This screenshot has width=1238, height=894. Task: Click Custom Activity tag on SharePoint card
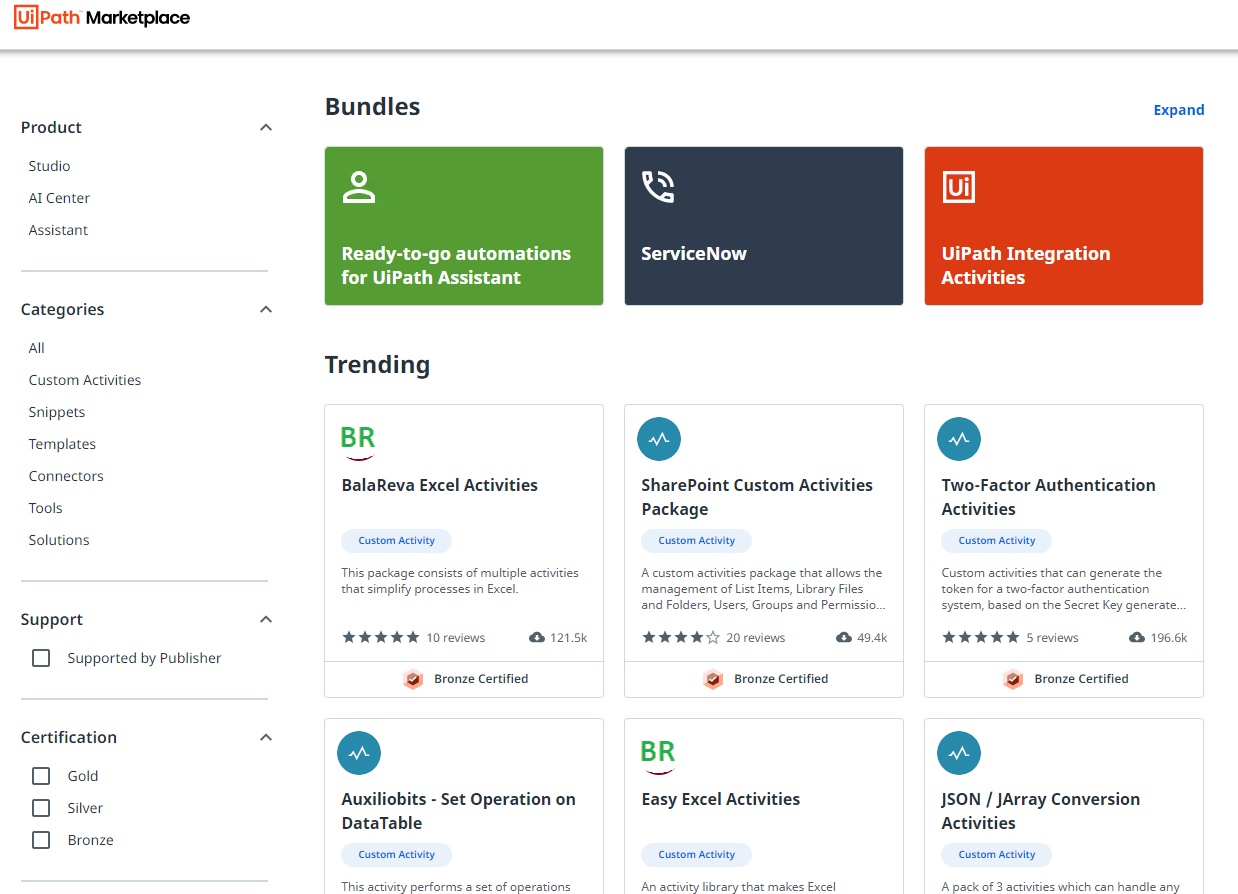697,541
